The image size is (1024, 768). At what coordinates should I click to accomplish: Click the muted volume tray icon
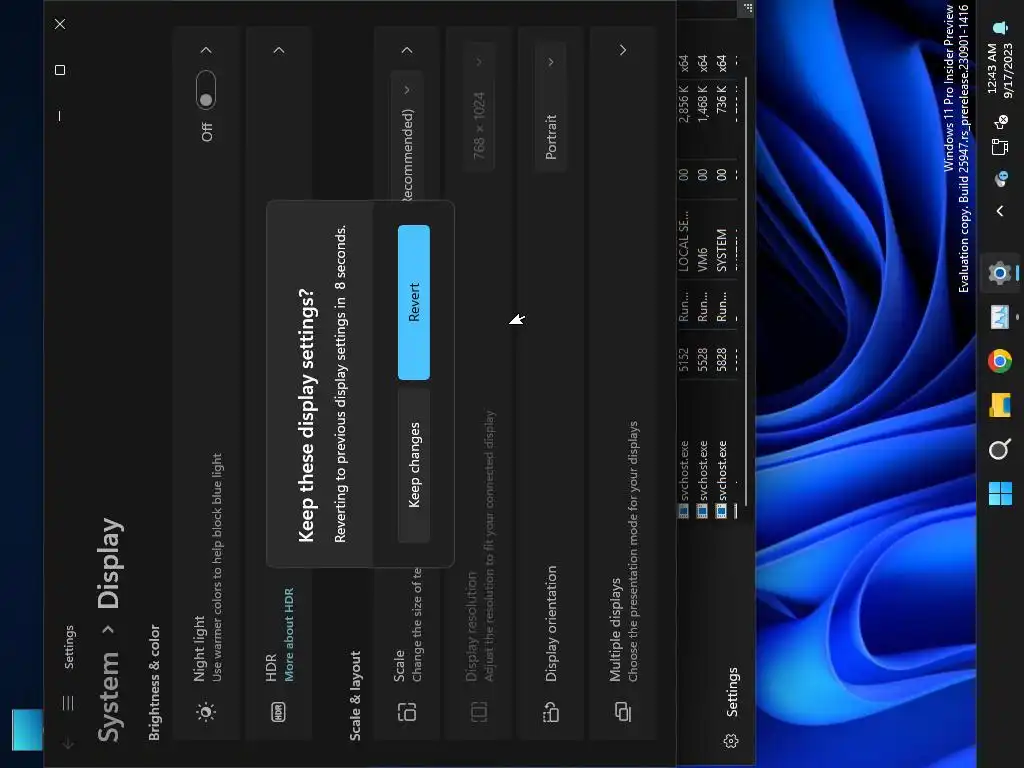[x=1000, y=121]
